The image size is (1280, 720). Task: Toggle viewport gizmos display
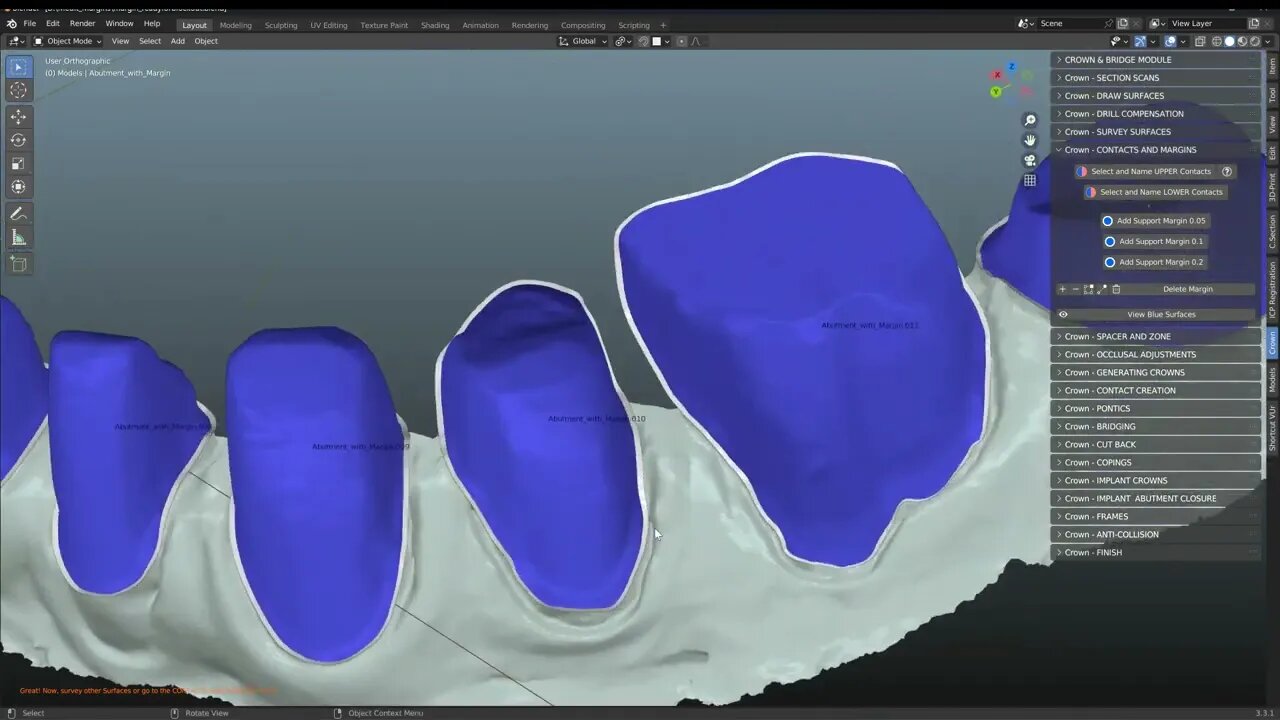1140,41
